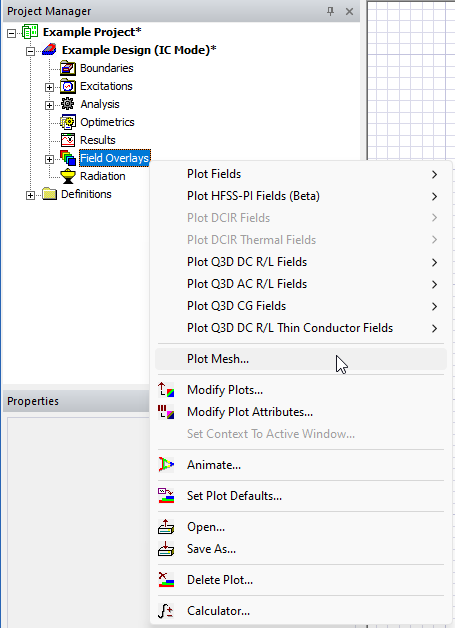Open Plot Fields submenu arrow

tap(435, 174)
